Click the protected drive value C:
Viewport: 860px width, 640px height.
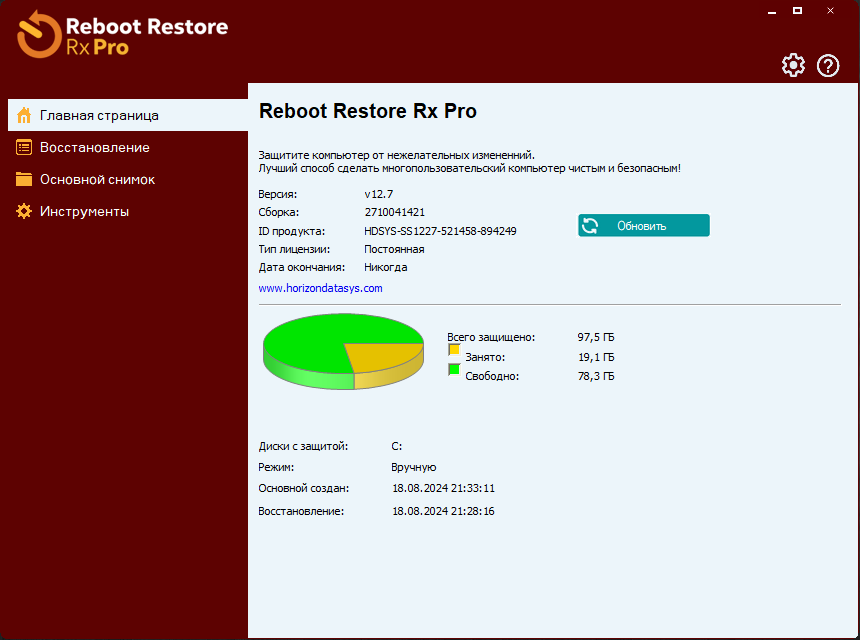tap(397, 446)
